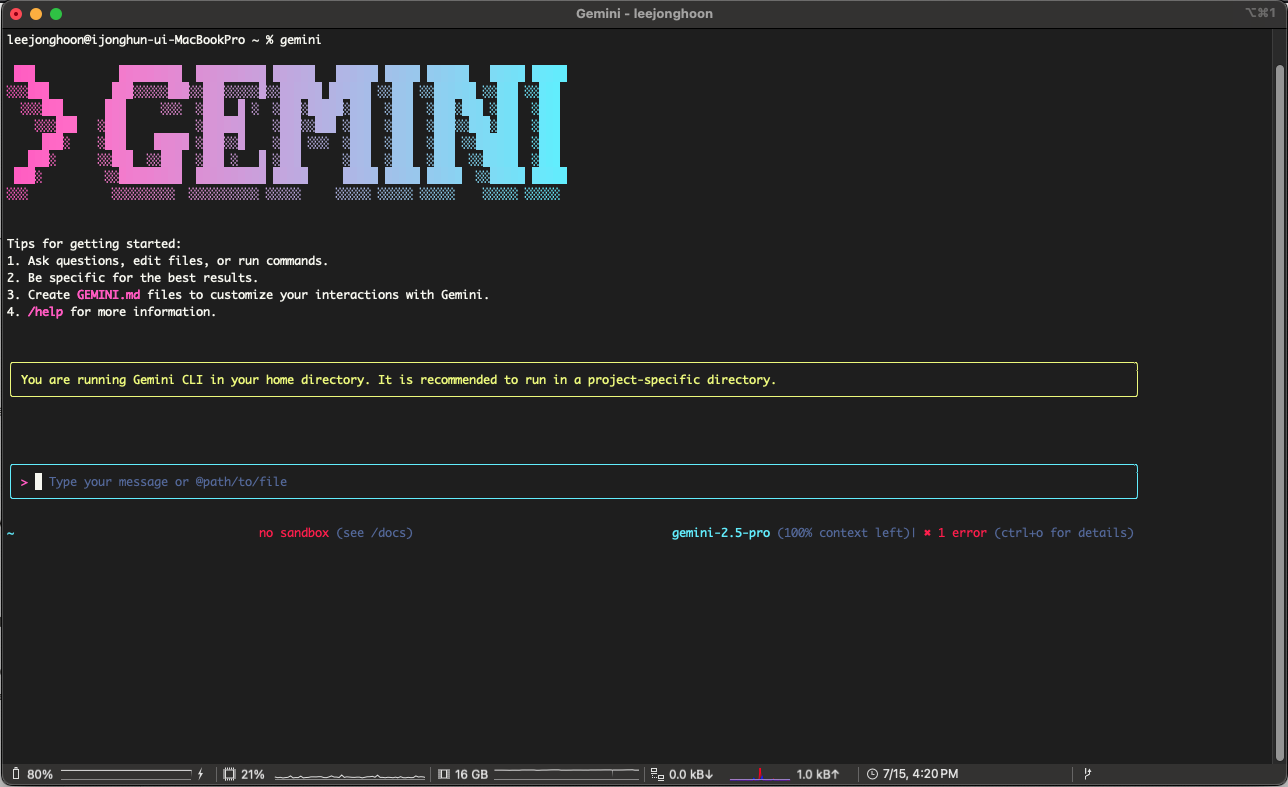Click the memory usage graph
1288x787 pixels.
(566, 774)
